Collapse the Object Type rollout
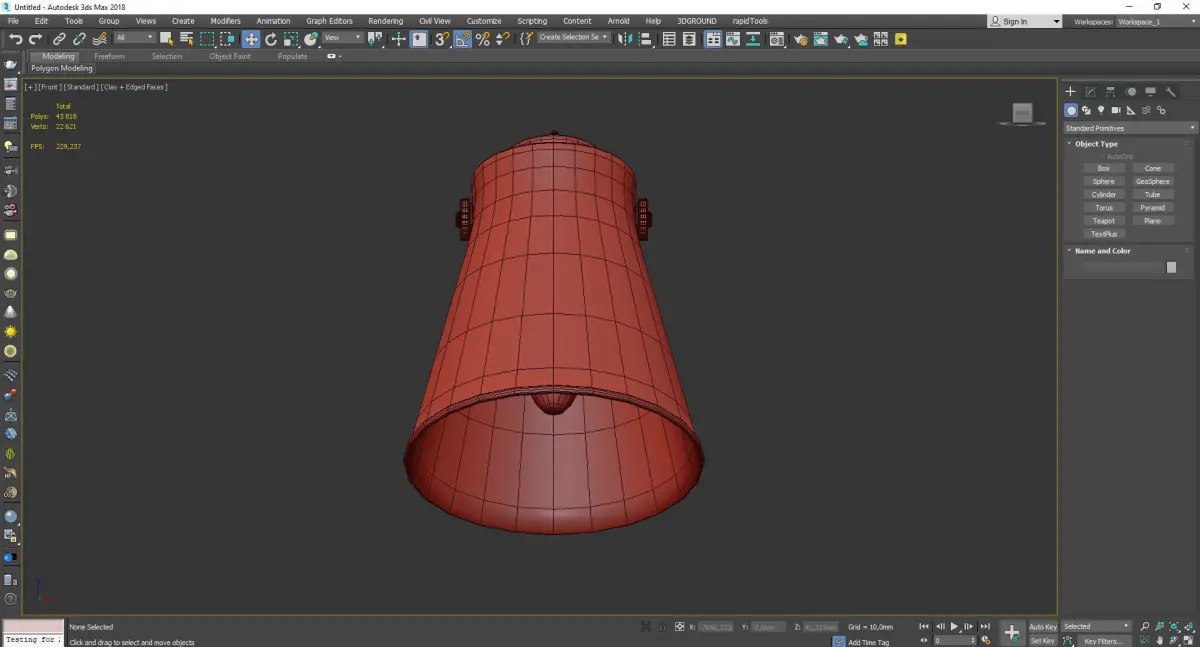 (x=1096, y=144)
